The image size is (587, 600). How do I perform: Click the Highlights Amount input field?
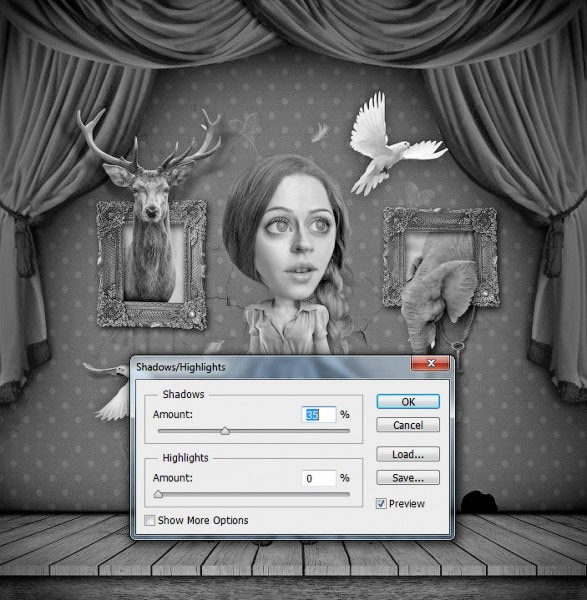click(x=318, y=478)
